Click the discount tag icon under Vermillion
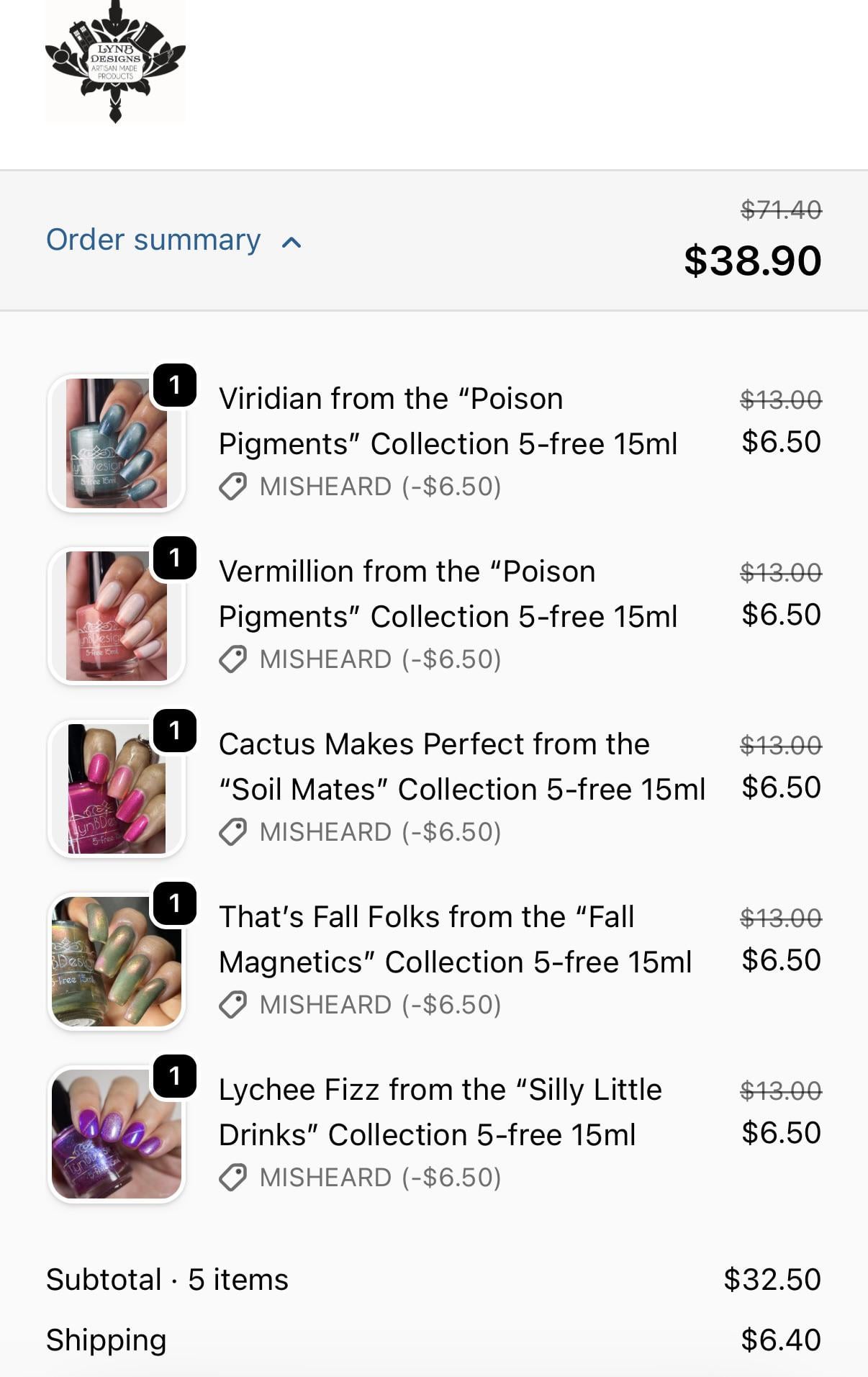 [x=233, y=659]
